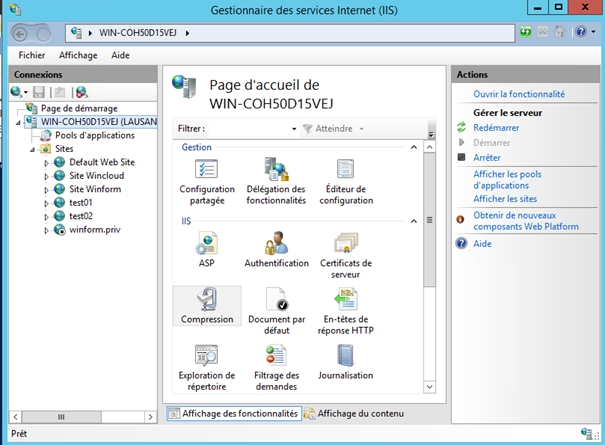Open the ASP feature icon
Viewport: 605px width, 445px height.
click(207, 244)
